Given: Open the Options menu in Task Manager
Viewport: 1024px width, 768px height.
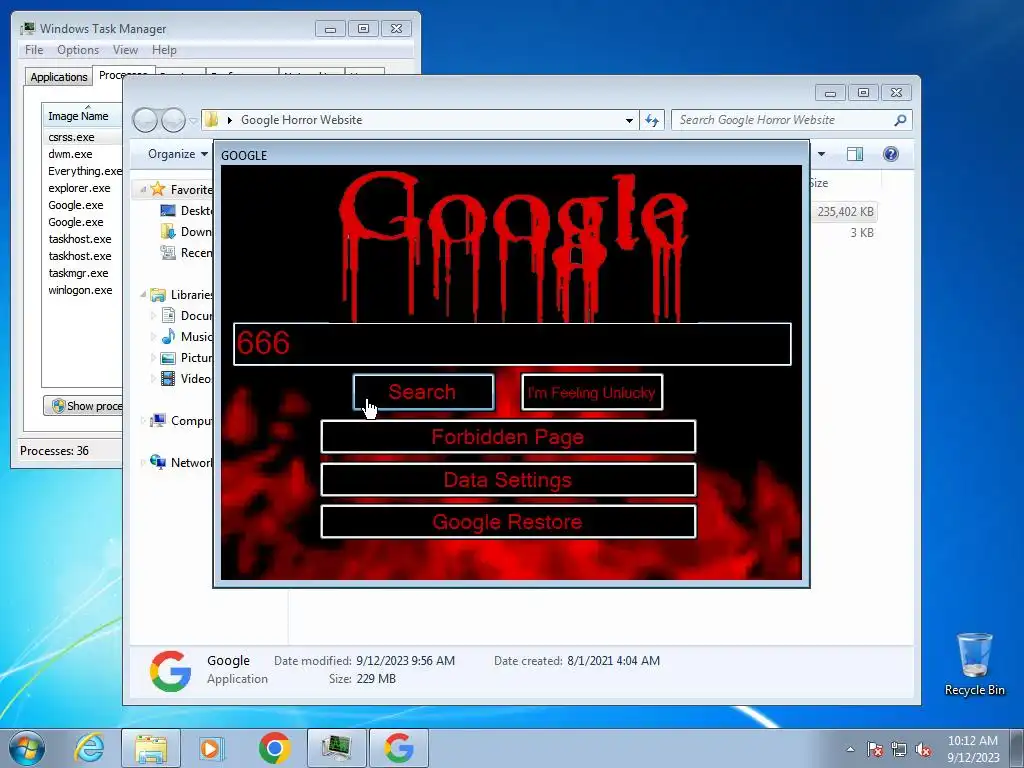Looking at the screenshot, I should pyautogui.click(x=78, y=50).
